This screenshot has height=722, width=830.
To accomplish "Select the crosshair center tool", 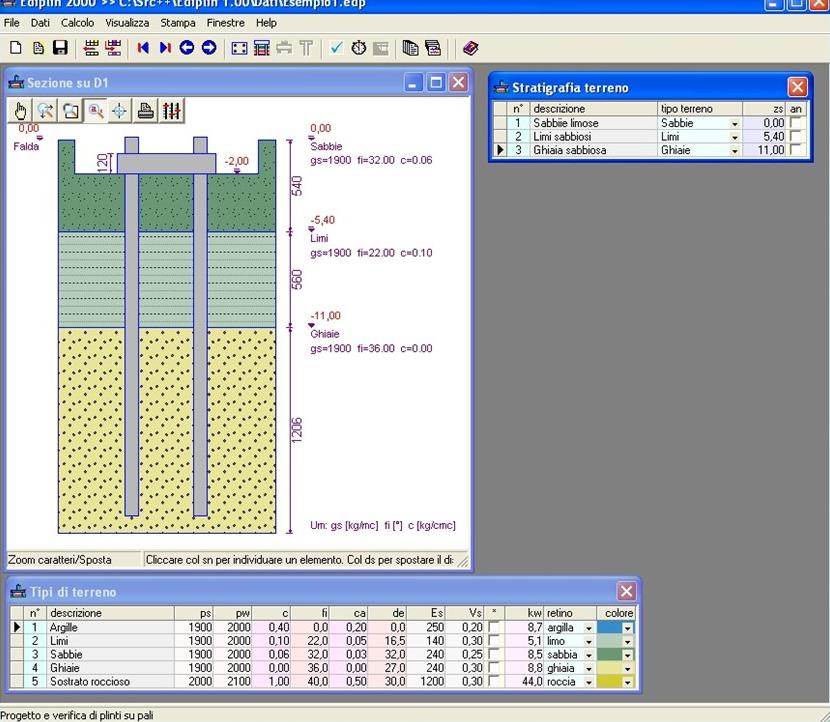I will [119, 111].
